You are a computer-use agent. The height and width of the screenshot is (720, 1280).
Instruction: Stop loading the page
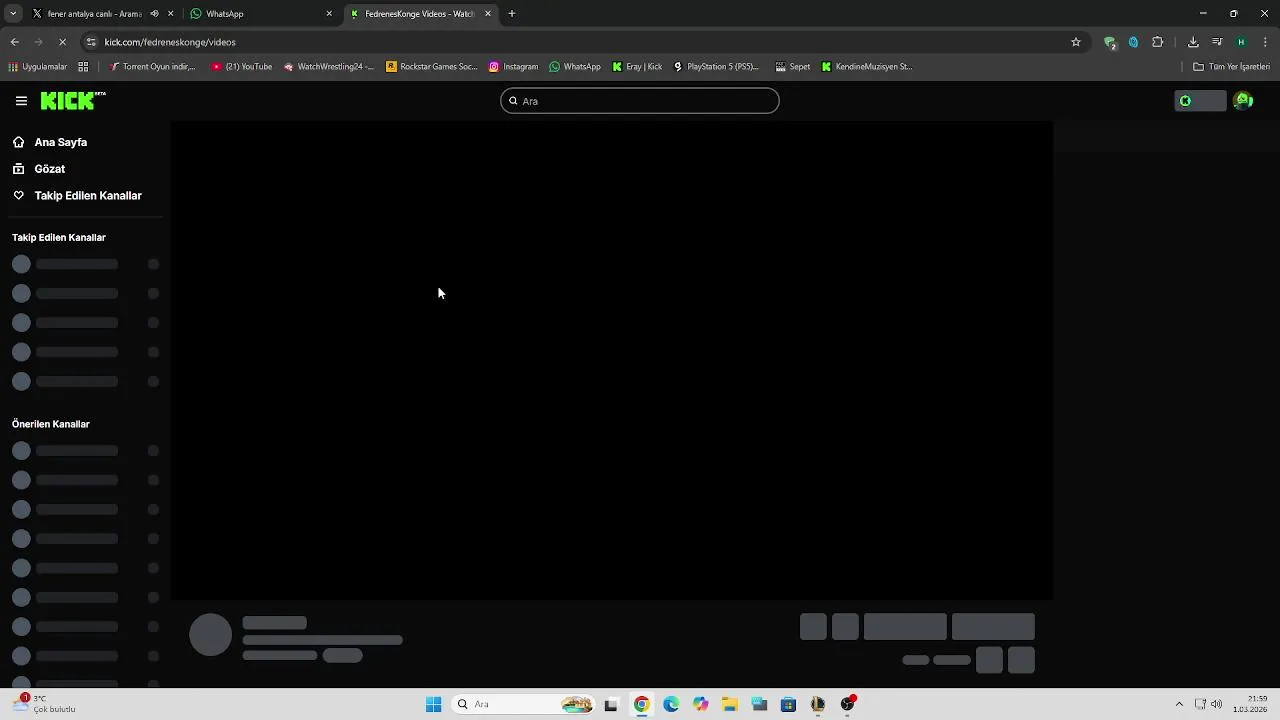click(62, 42)
